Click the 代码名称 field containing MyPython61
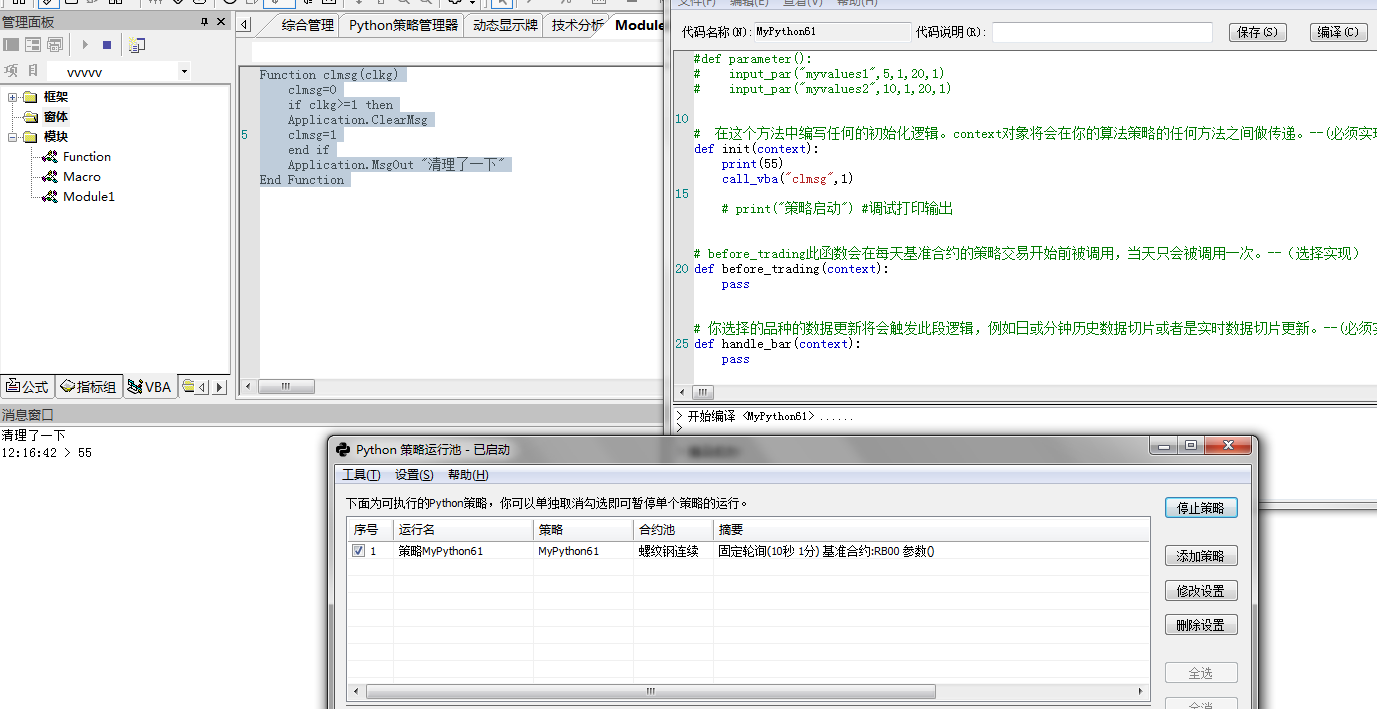1377x709 pixels. [x=831, y=32]
